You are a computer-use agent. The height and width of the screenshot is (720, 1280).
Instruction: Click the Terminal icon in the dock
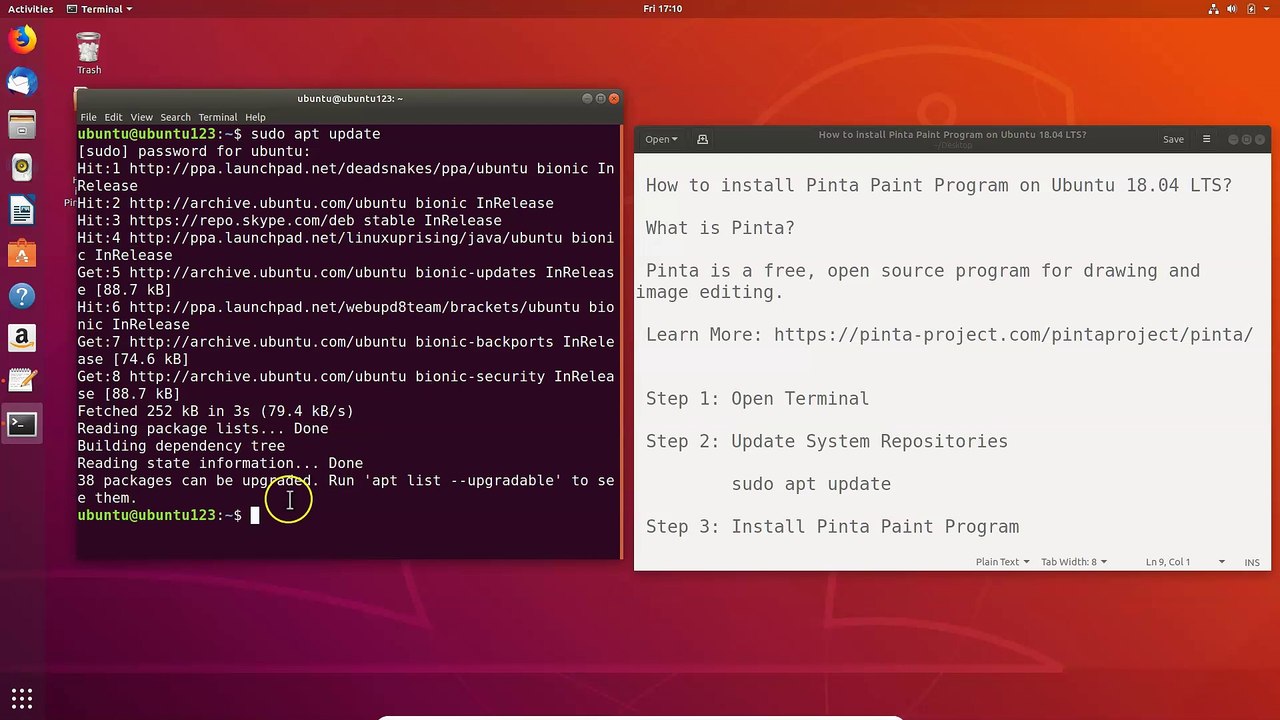22,424
